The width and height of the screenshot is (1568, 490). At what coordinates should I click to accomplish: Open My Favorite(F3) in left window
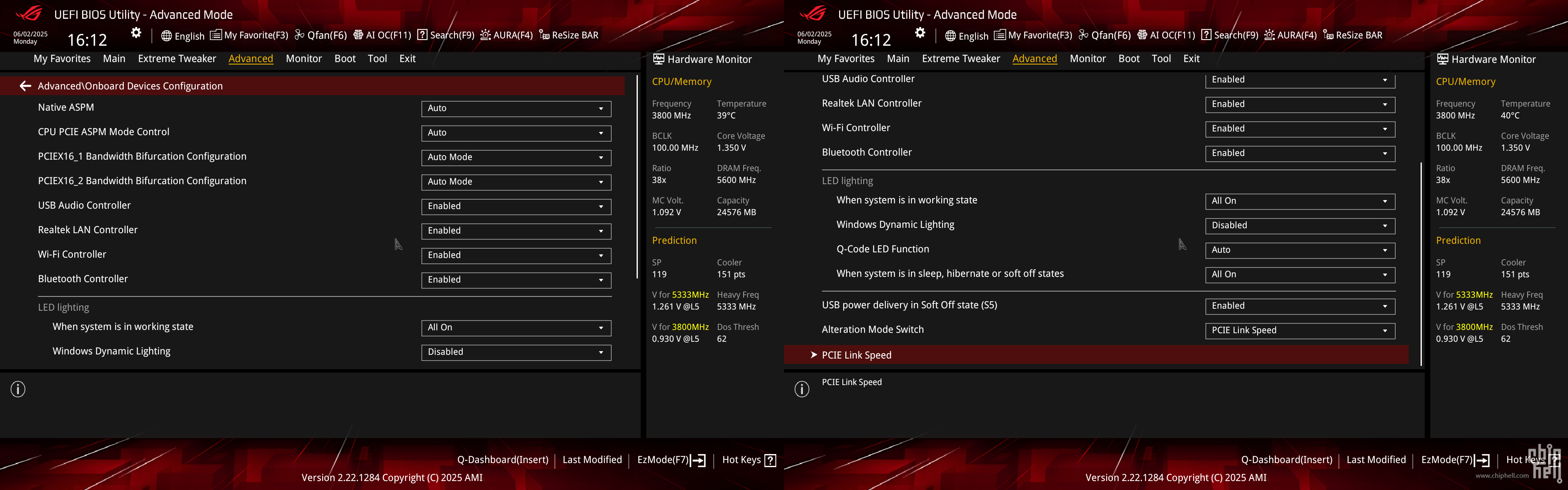(249, 35)
